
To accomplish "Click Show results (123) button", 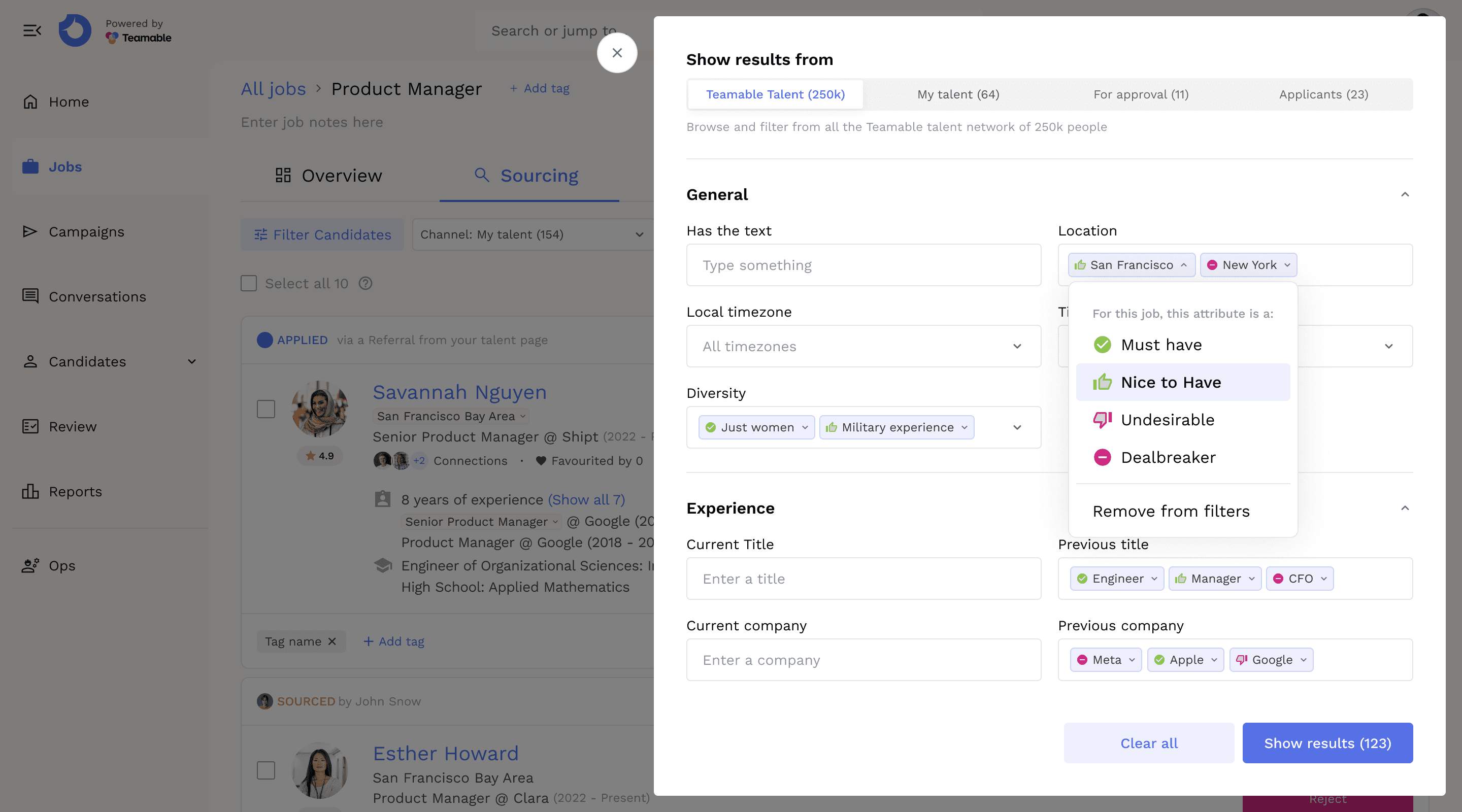I will pos(1327,743).
